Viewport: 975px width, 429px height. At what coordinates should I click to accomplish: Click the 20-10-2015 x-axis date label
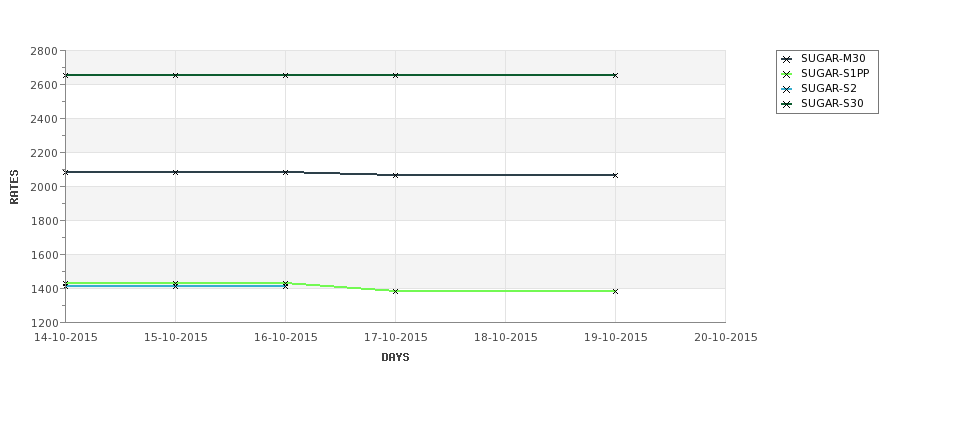click(x=726, y=338)
